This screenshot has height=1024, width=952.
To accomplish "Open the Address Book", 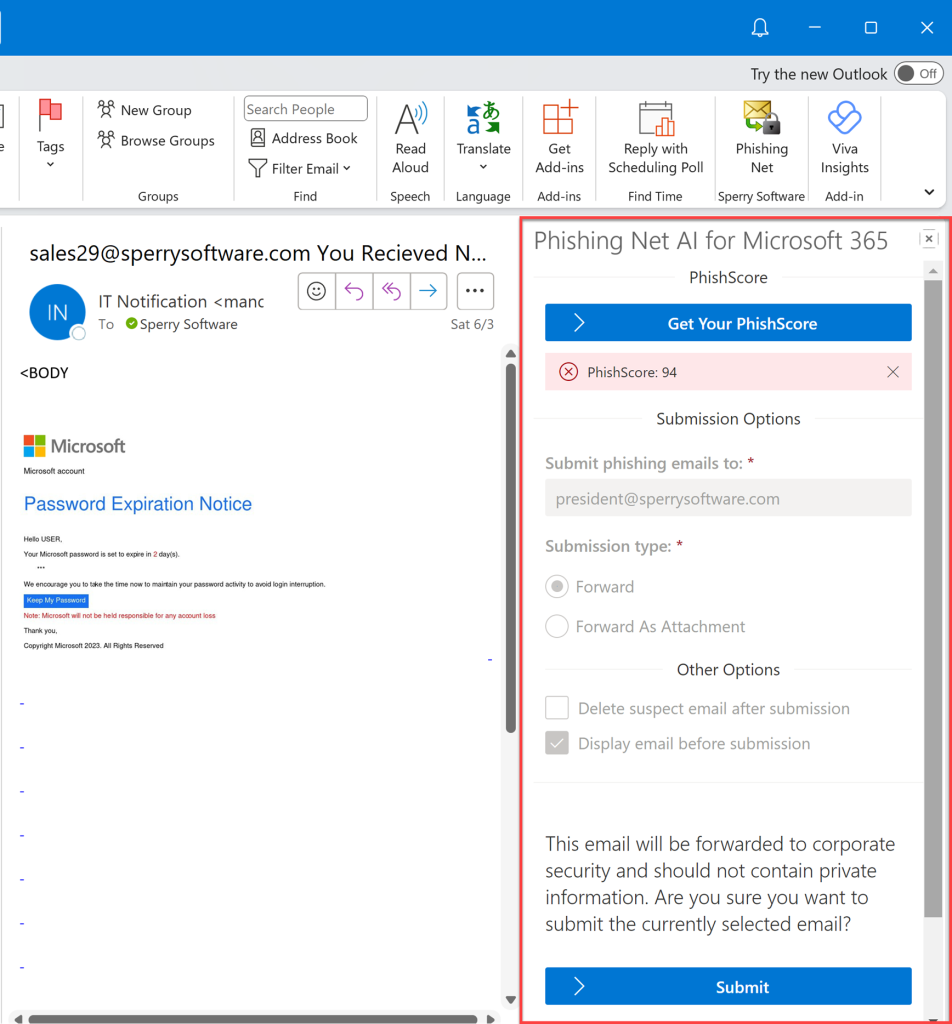I will 304,138.
